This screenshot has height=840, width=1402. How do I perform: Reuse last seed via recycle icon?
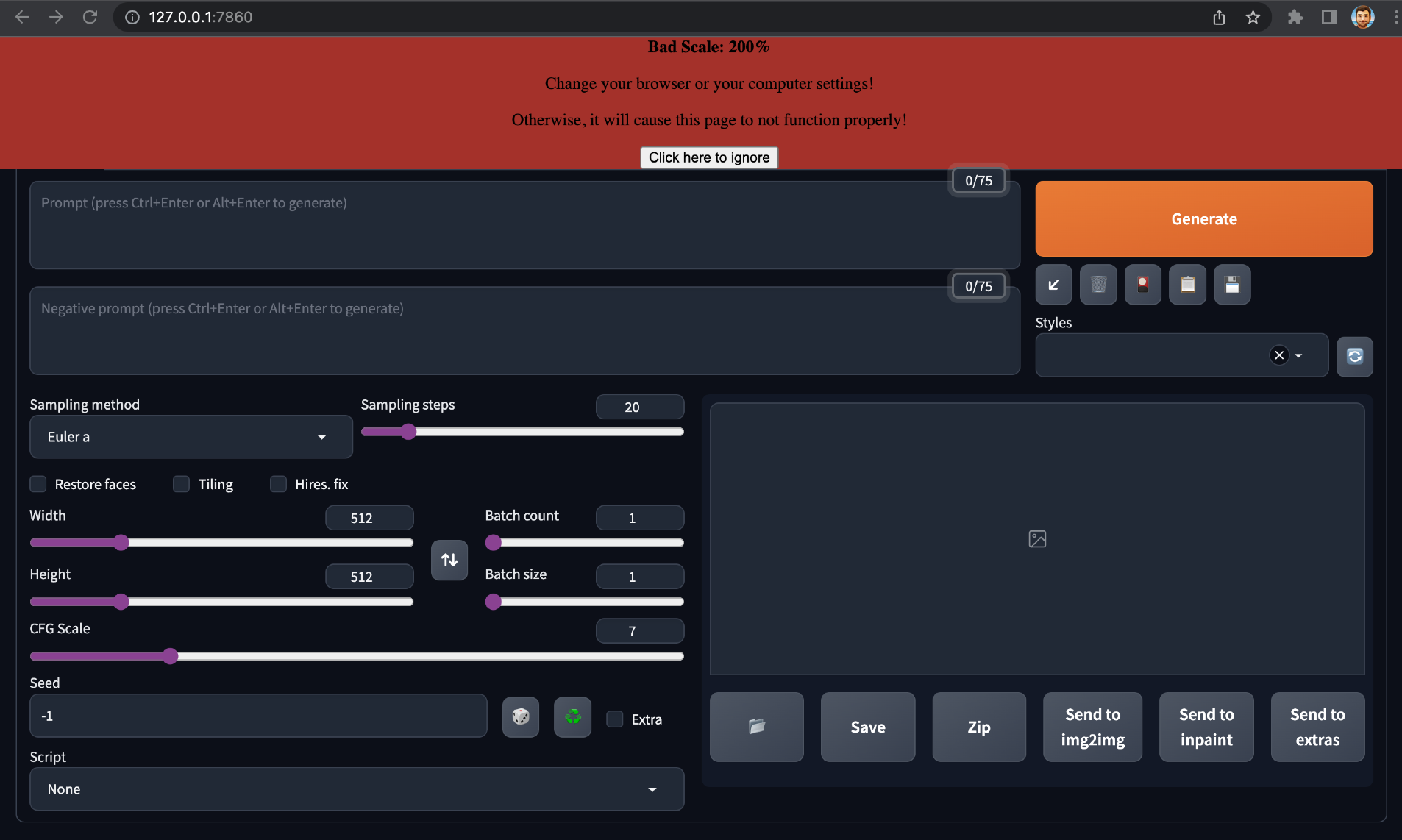(x=572, y=716)
